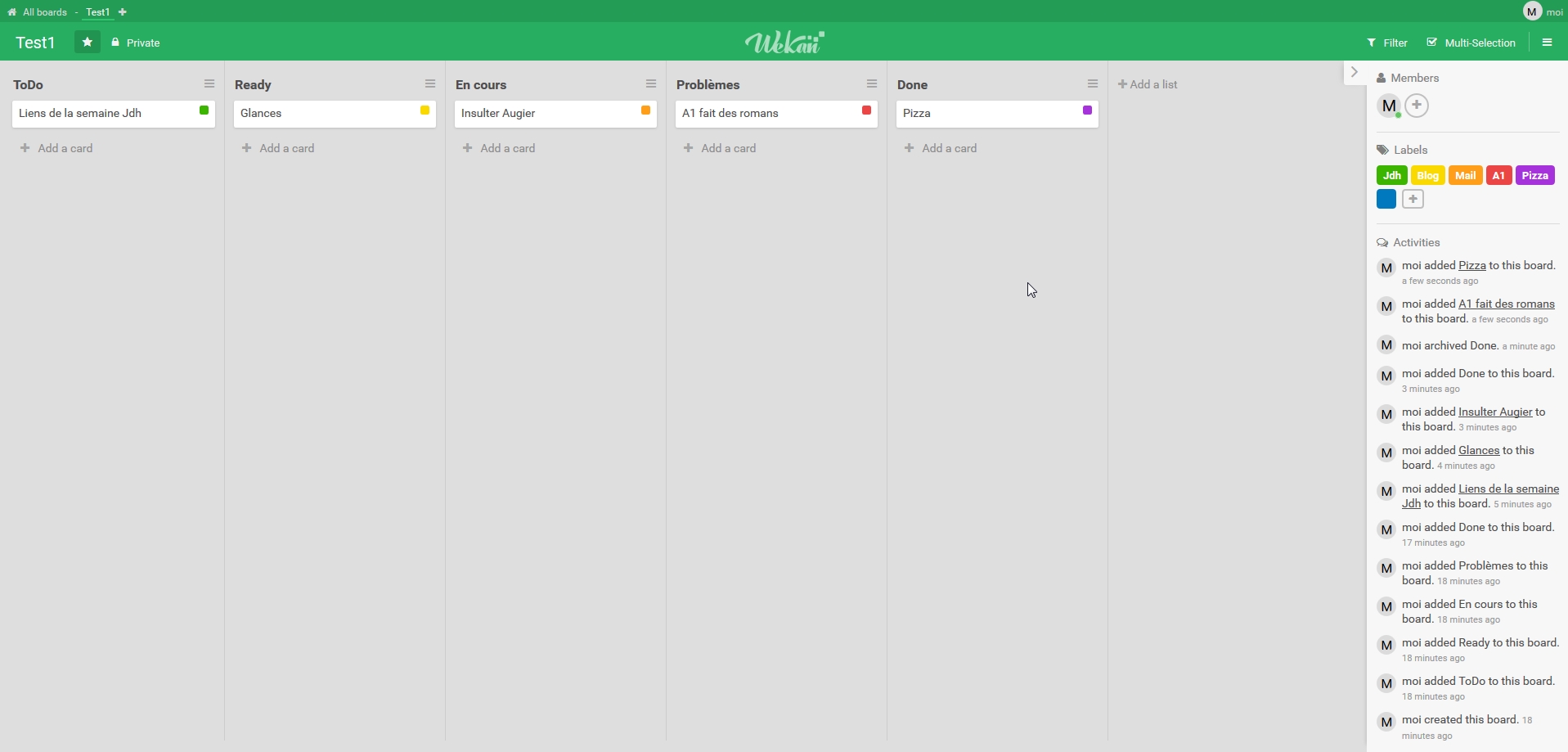
Task: Click the Wekan logo in header
Action: coord(784,42)
